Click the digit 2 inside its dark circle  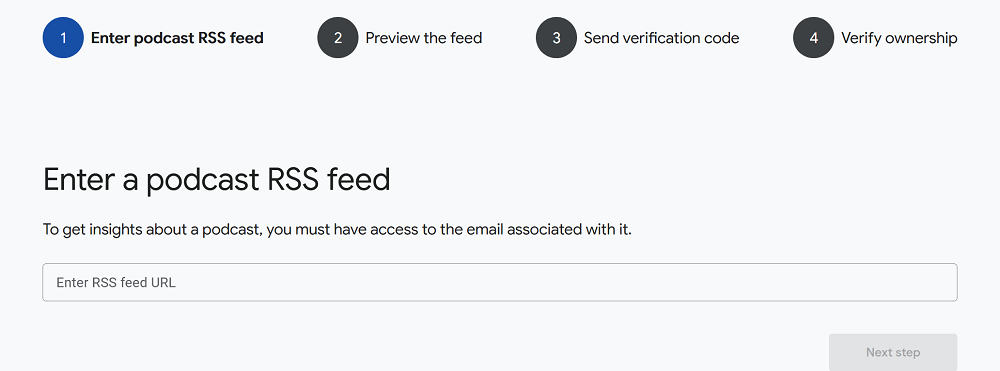[x=338, y=38]
